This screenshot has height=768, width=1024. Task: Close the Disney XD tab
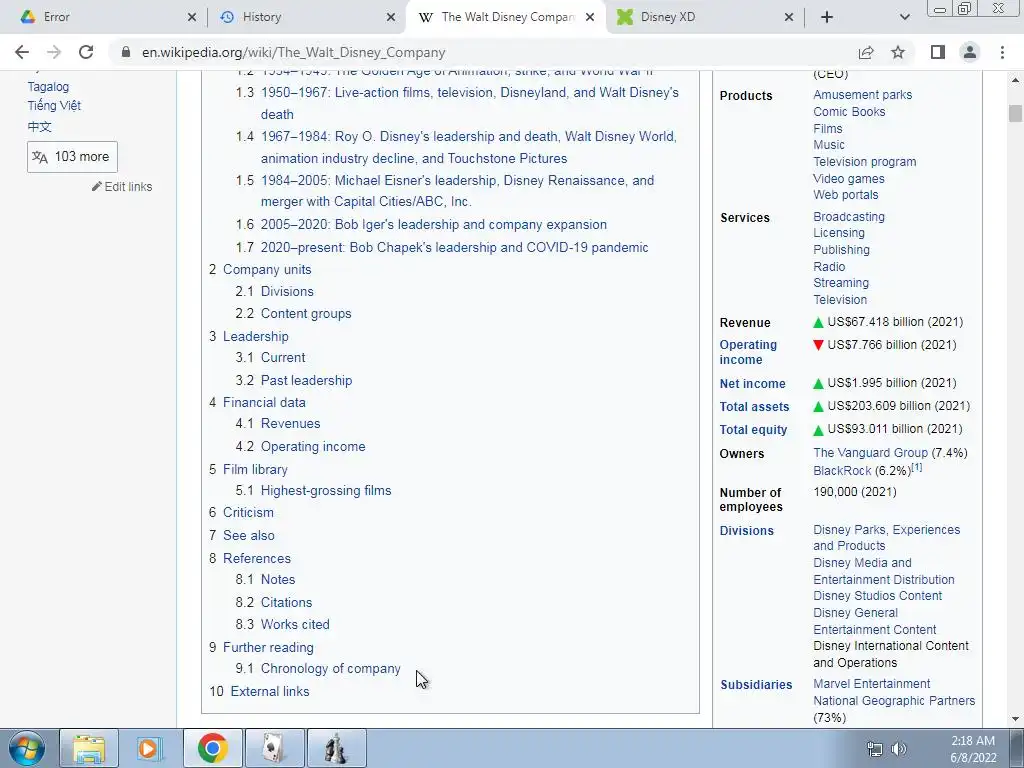(x=788, y=17)
